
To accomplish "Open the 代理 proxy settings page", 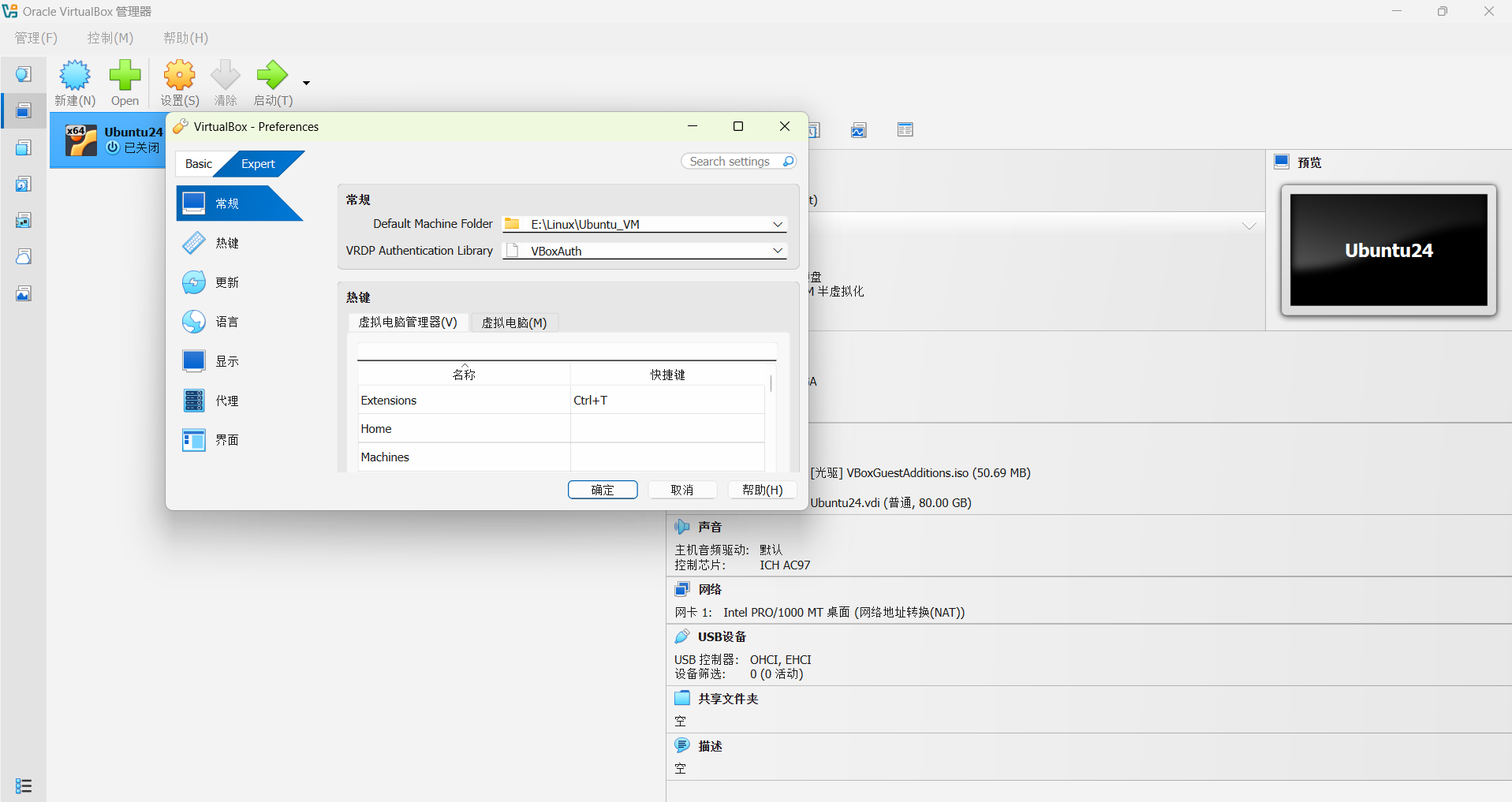I will point(228,400).
